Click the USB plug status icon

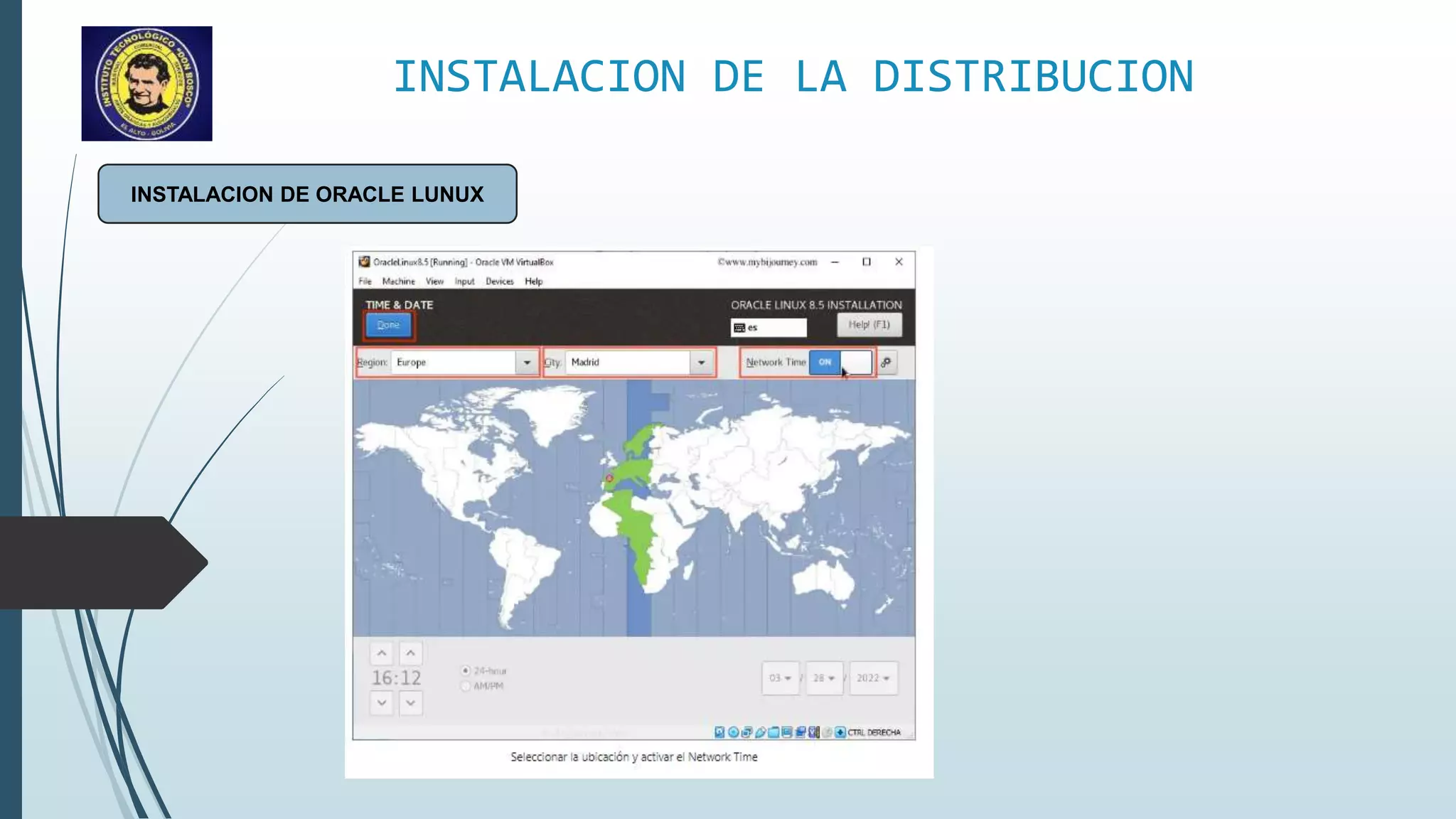click(761, 732)
